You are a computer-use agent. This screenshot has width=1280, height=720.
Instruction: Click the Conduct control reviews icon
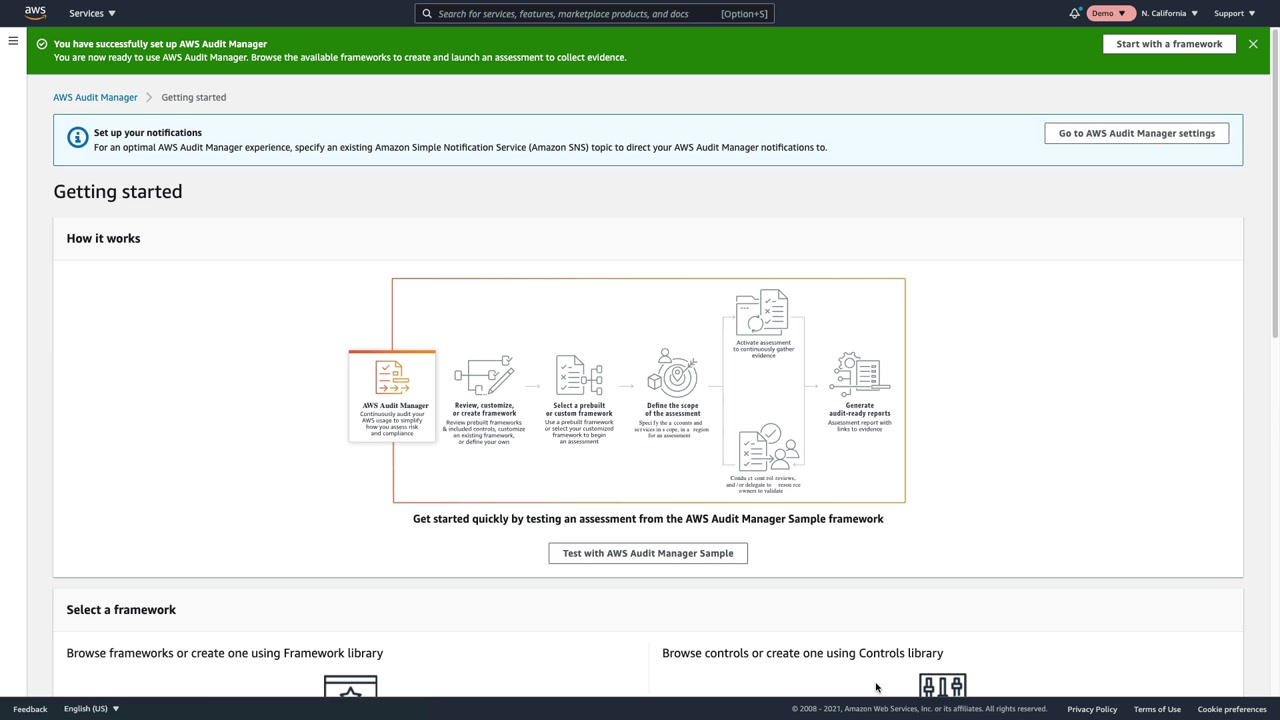(x=768, y=447)
